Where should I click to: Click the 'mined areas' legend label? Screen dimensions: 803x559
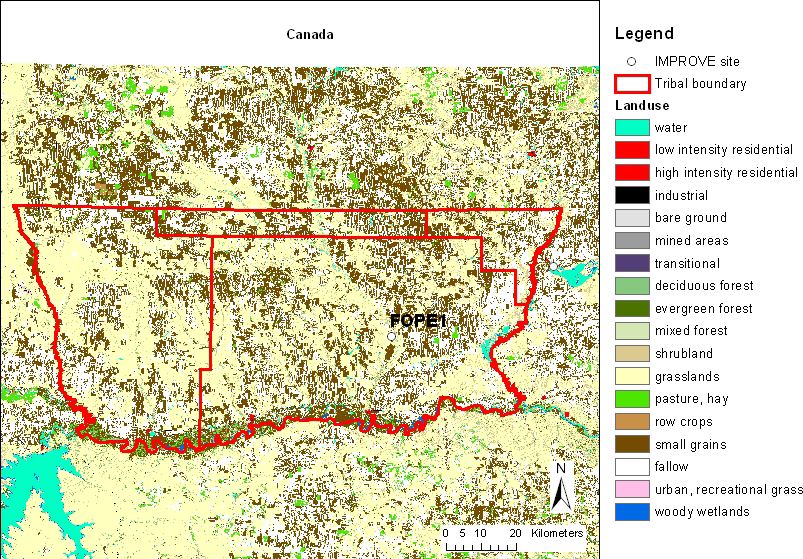(691, 240)
